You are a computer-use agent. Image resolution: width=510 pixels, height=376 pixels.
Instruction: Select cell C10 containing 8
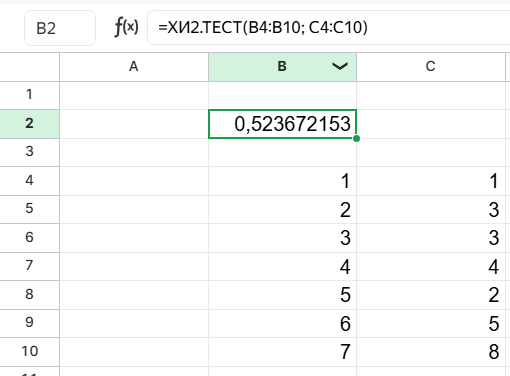coord(431,352)
